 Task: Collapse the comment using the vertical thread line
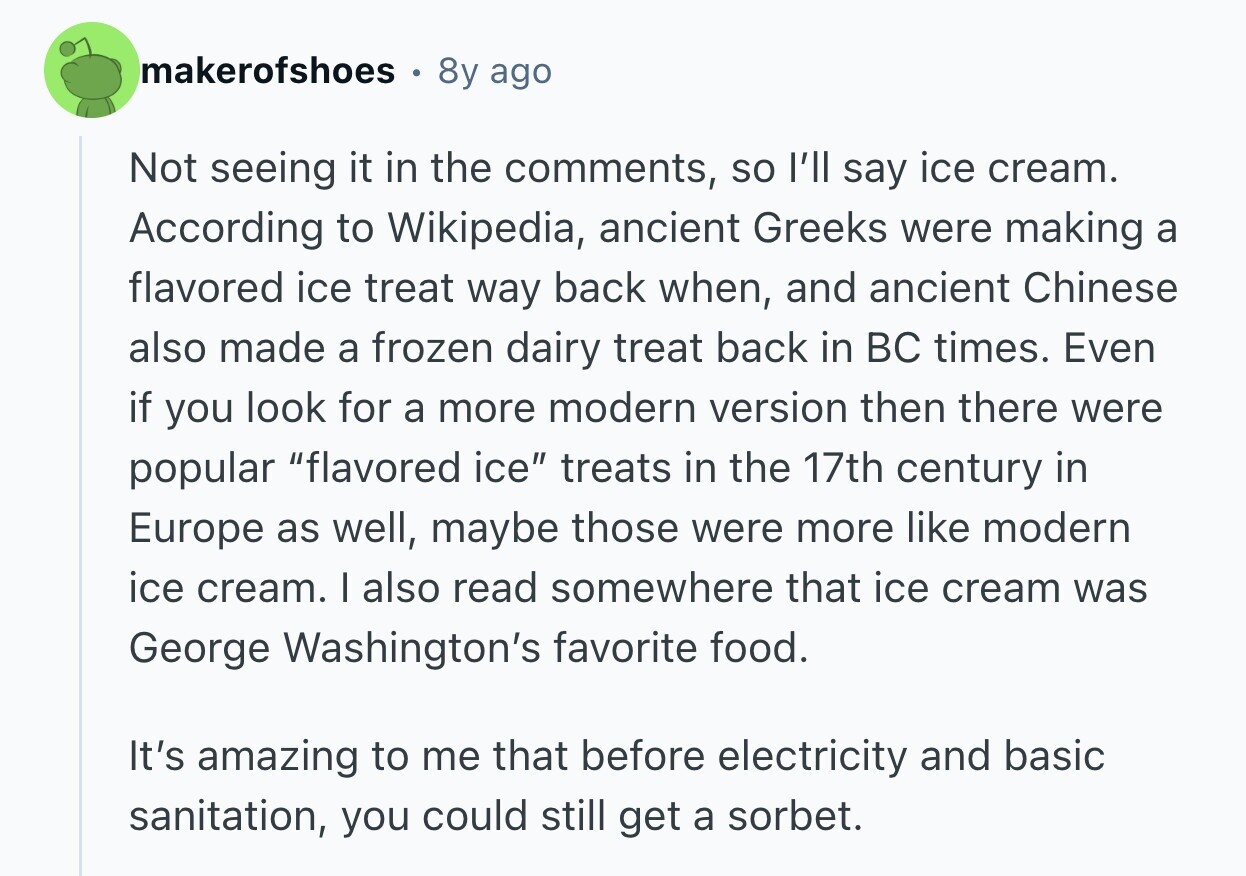pyautogui.click(x=81, y=500)
